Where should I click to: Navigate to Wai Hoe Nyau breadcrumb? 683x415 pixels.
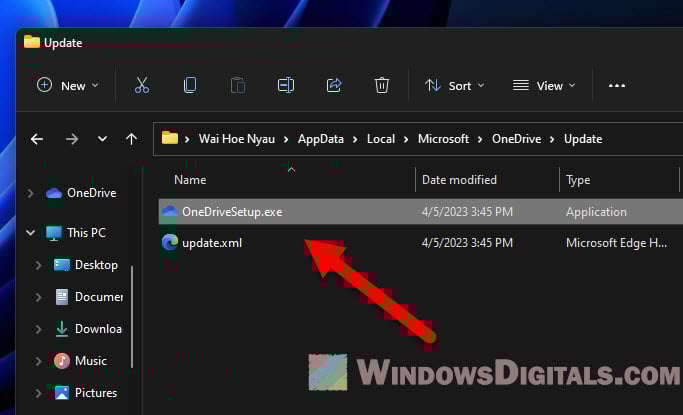(237, 139)
